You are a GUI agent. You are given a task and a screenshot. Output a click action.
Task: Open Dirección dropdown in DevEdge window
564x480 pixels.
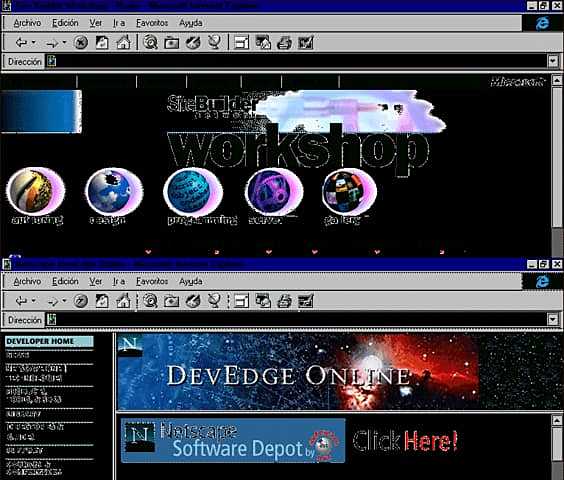[x=553, y=319]
